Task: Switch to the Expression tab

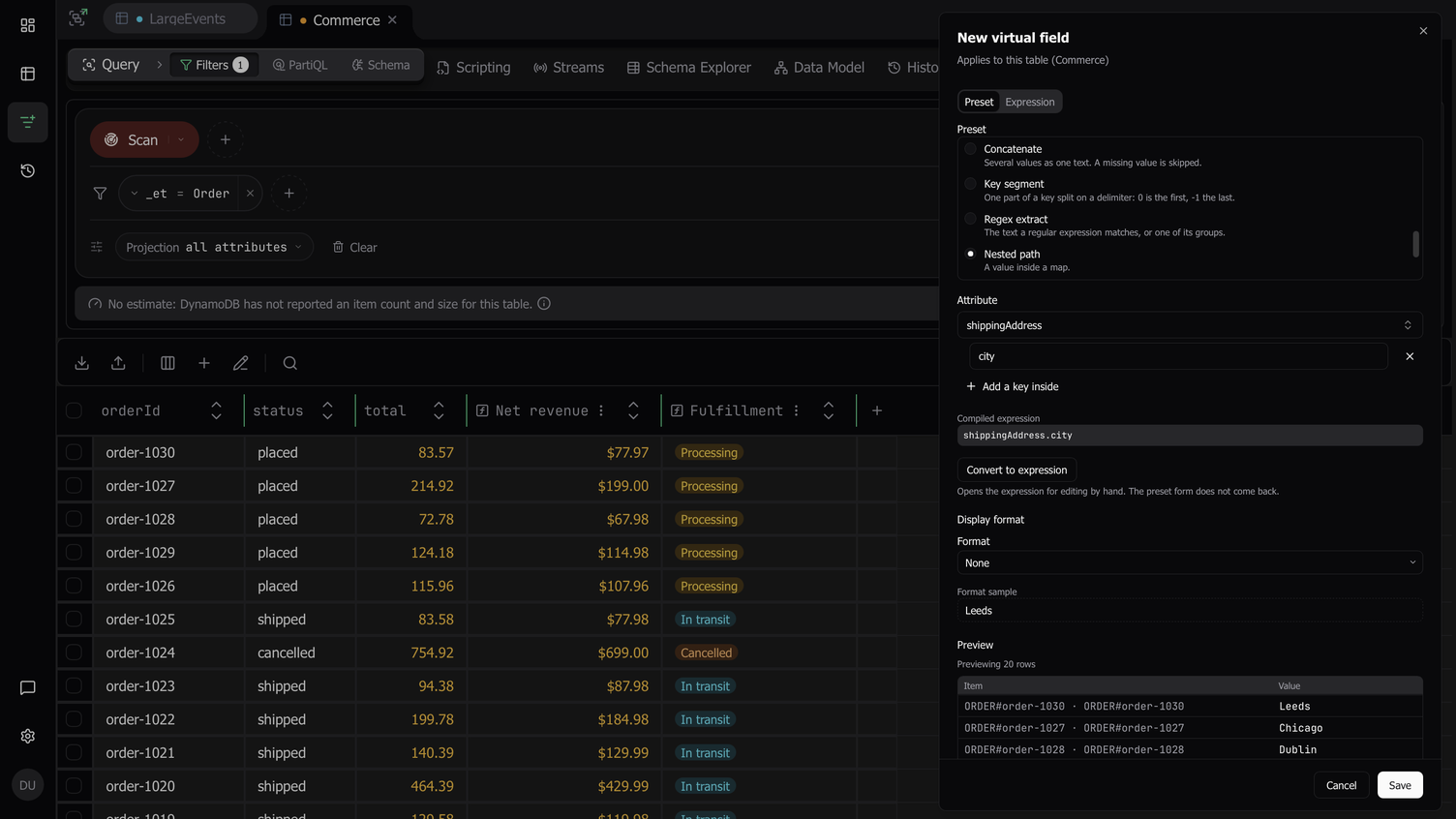Action: [1029, 102]
